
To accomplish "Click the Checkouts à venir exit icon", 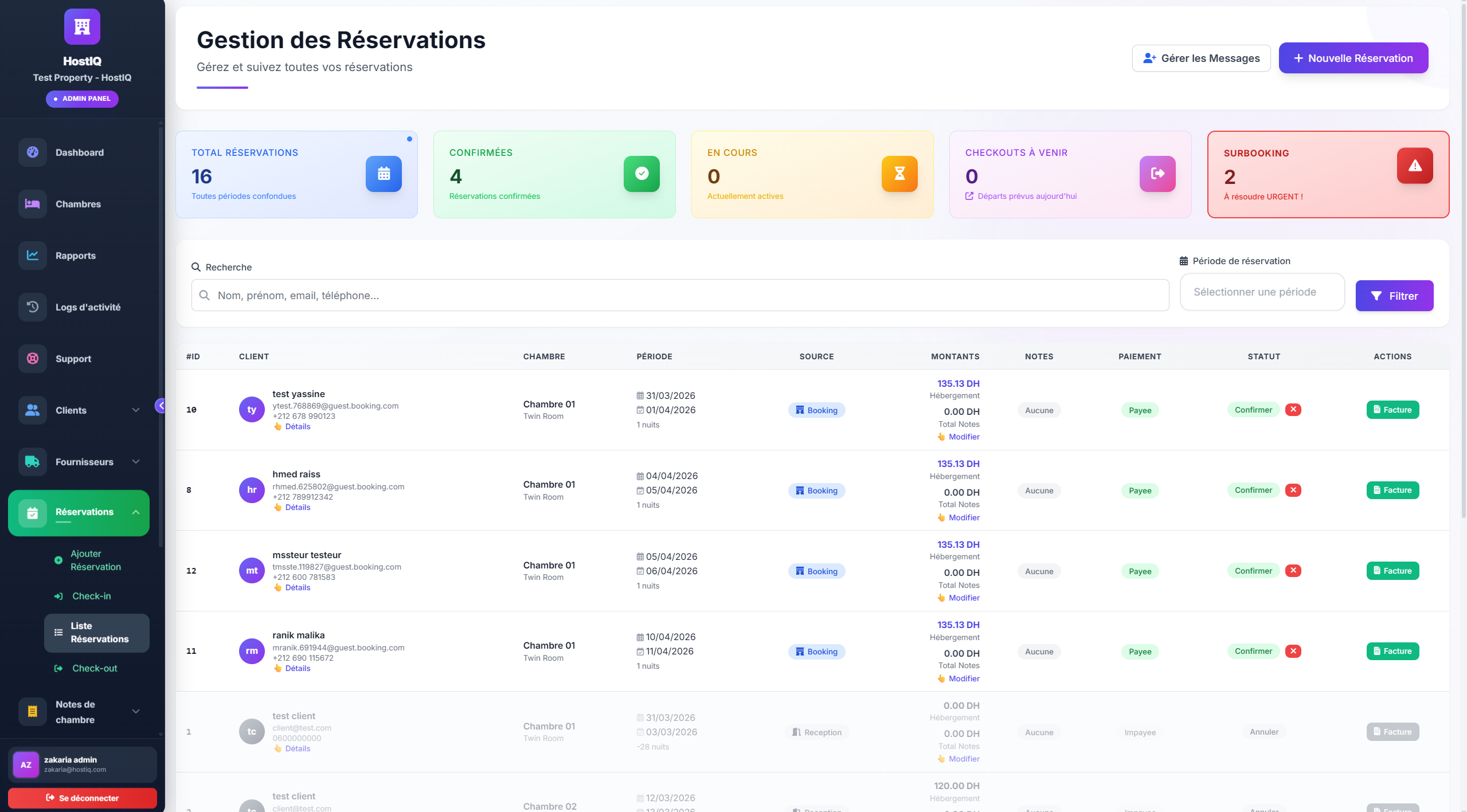I will (1157, 174).
